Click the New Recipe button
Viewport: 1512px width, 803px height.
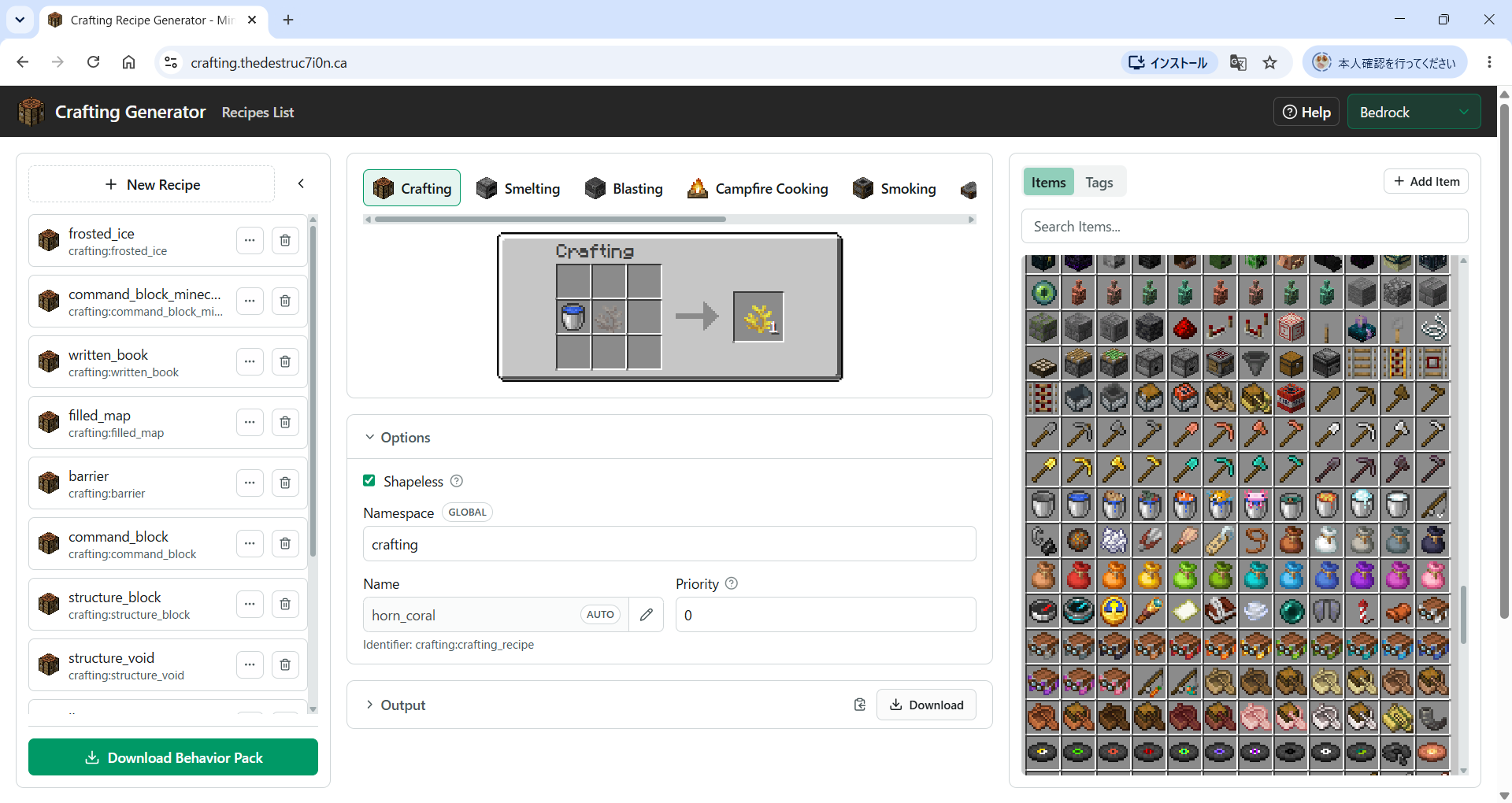pyautogui.click(x=152, y=184)
